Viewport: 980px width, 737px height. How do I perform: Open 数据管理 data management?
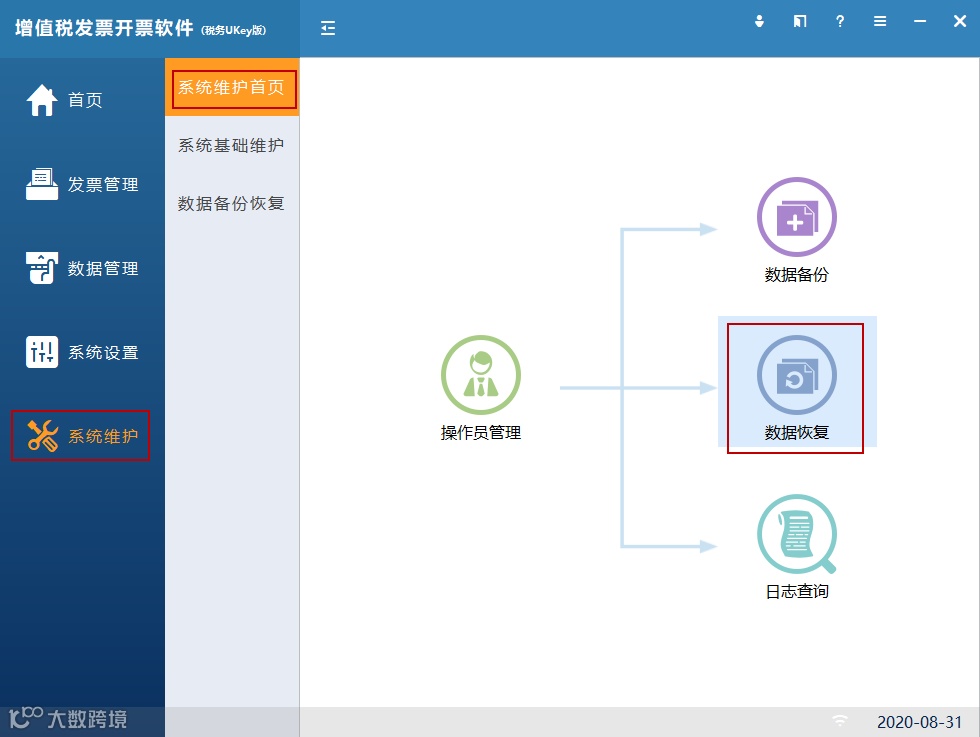pyautogui.click(x=82, y=268)
